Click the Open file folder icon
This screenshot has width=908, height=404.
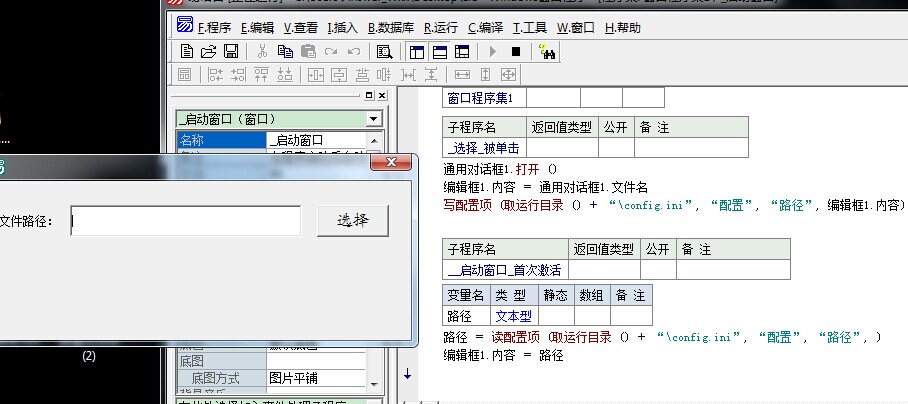[x=208, y=52]
